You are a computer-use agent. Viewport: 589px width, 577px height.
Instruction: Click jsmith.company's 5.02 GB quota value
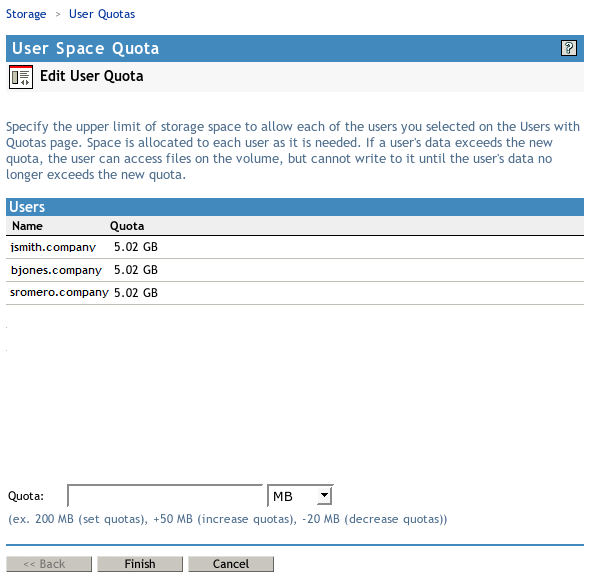click(136, 247)
